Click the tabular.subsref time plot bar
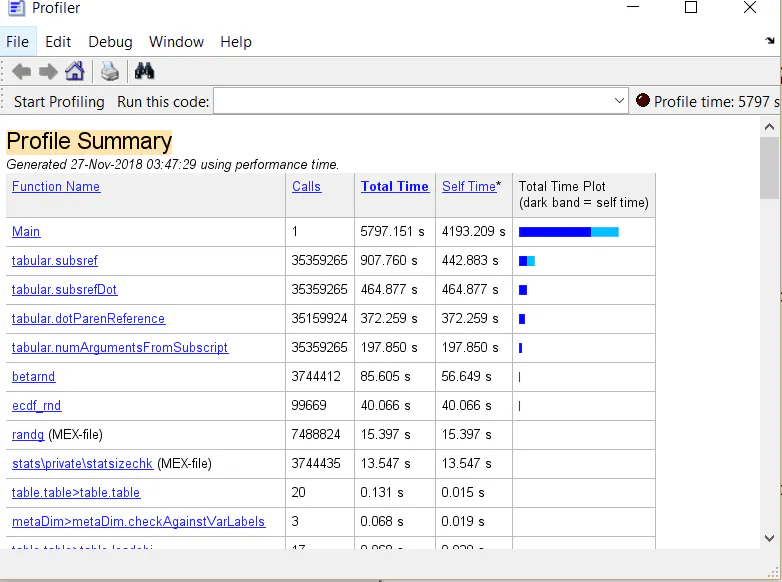The image size is (782, 582). (527, 261)
